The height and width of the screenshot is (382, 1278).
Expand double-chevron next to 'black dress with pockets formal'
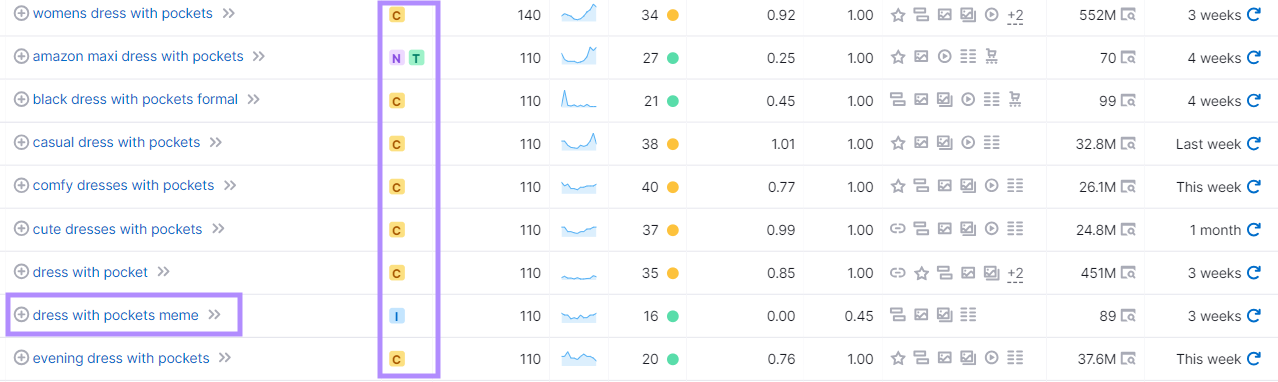coord(254,100)
